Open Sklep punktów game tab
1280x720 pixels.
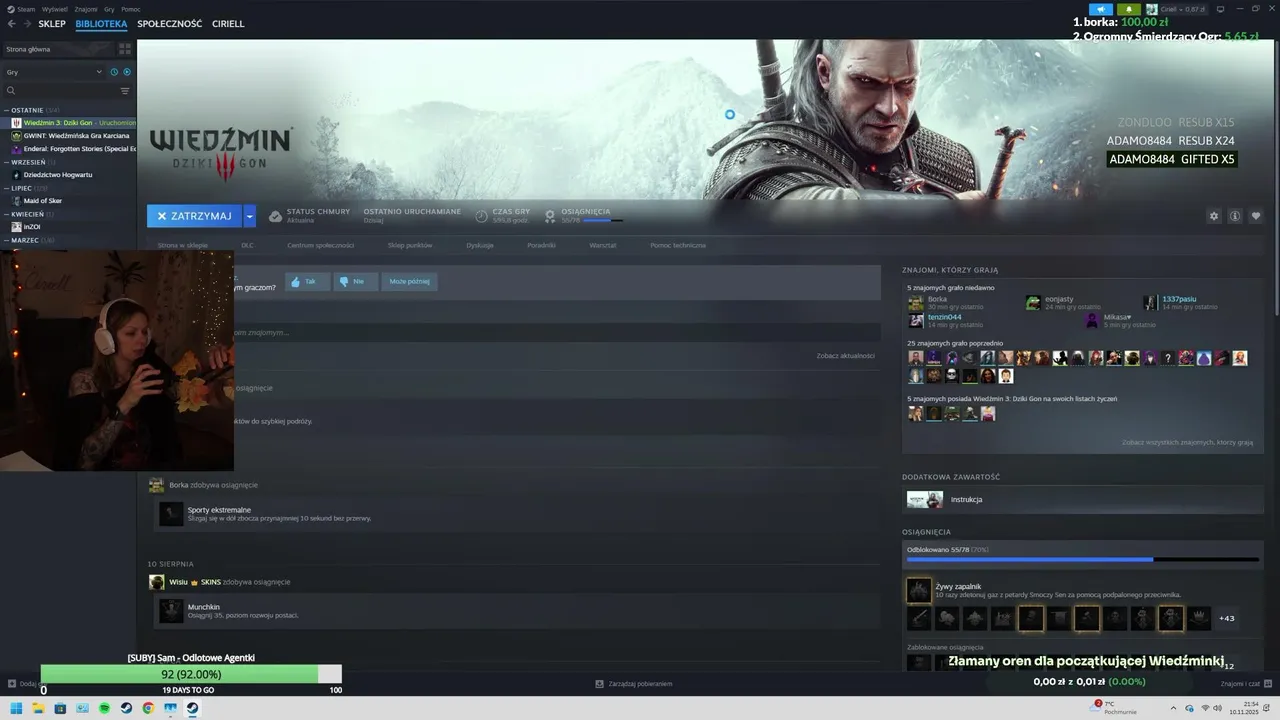(x=410, y=245)
